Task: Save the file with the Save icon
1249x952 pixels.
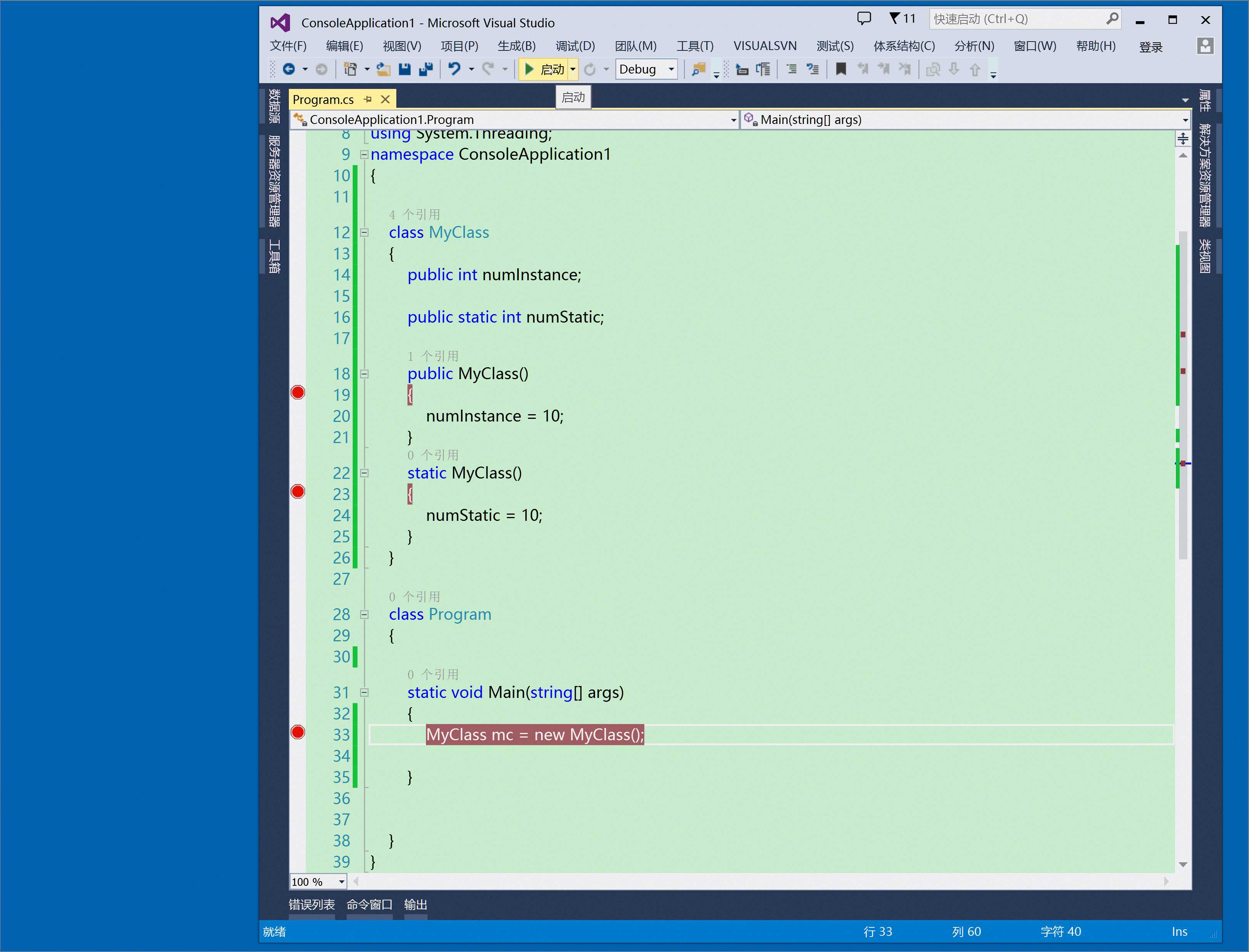Action: pos(404,69)
